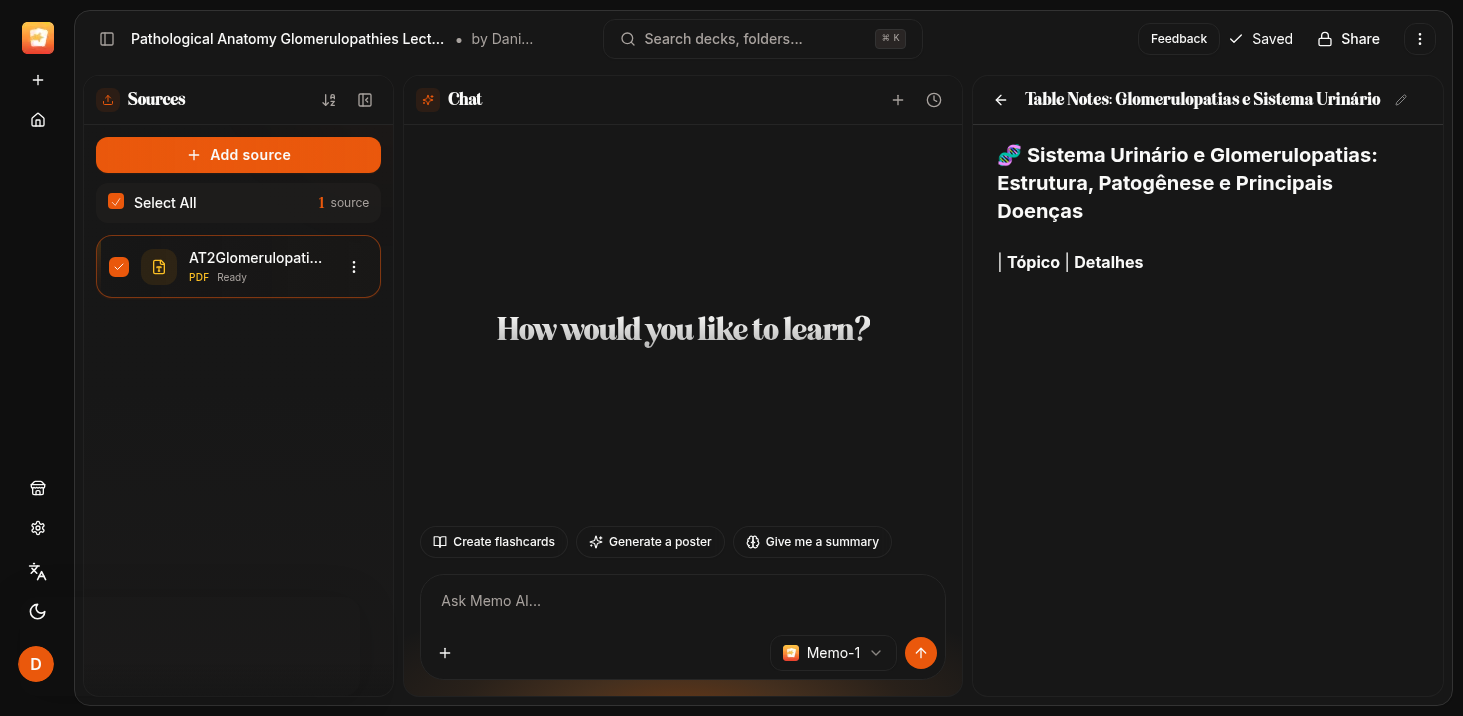Open the language translation icon
The height and width of the screenshot is (716, 1463).
[38, 571]
